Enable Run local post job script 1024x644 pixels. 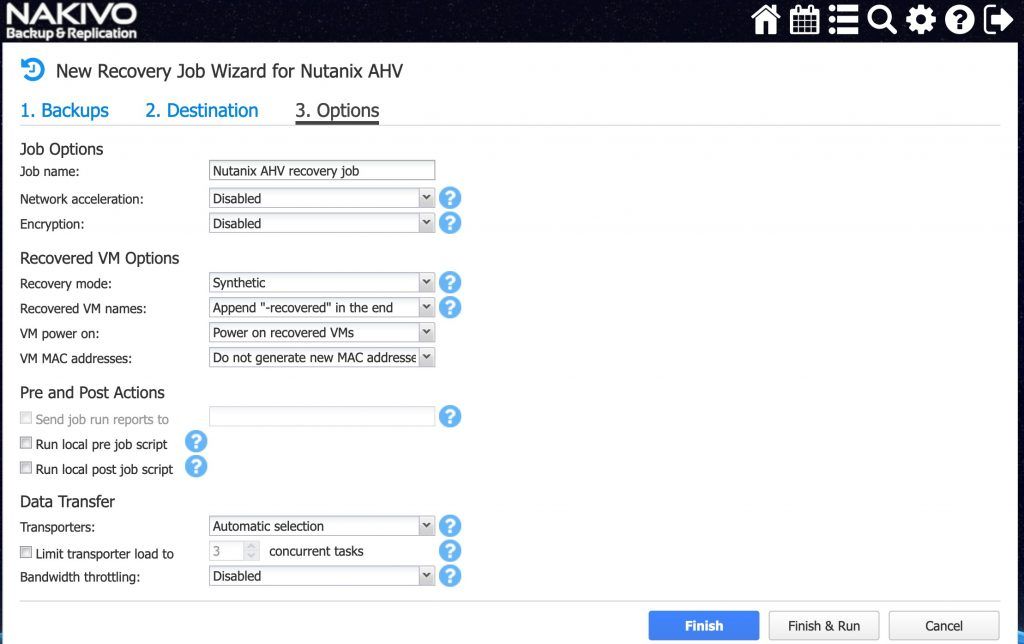pos(26,468)
